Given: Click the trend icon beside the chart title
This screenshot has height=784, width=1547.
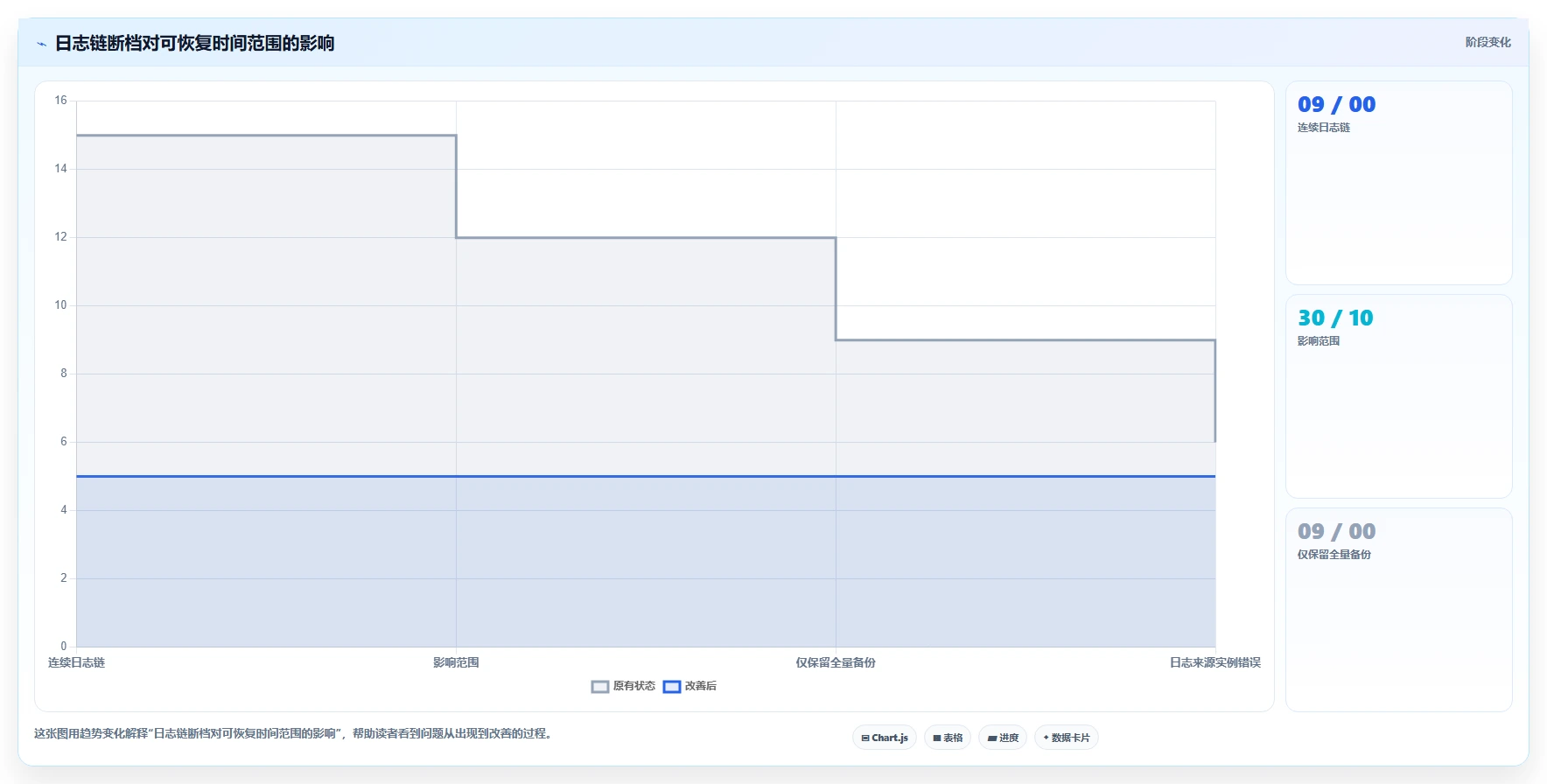Looking at the screenshot, I should (x=41, y=44).
